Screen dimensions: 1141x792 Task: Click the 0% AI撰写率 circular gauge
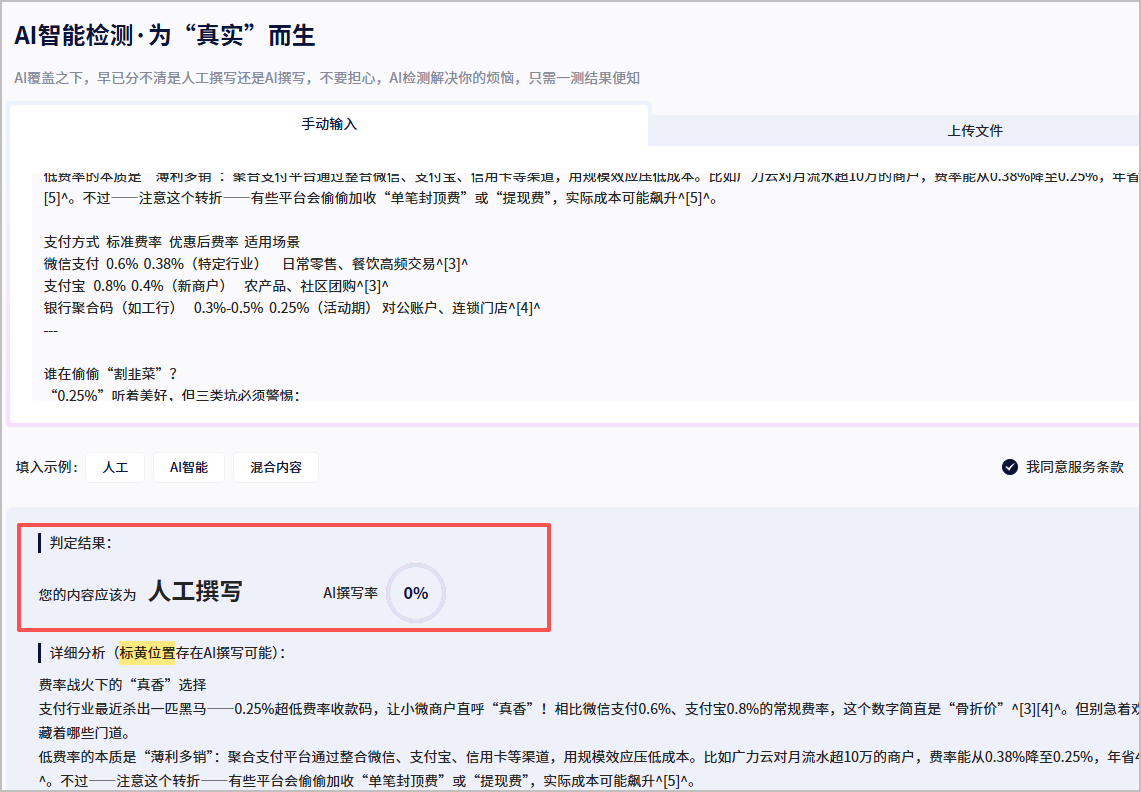pos(415,593)
